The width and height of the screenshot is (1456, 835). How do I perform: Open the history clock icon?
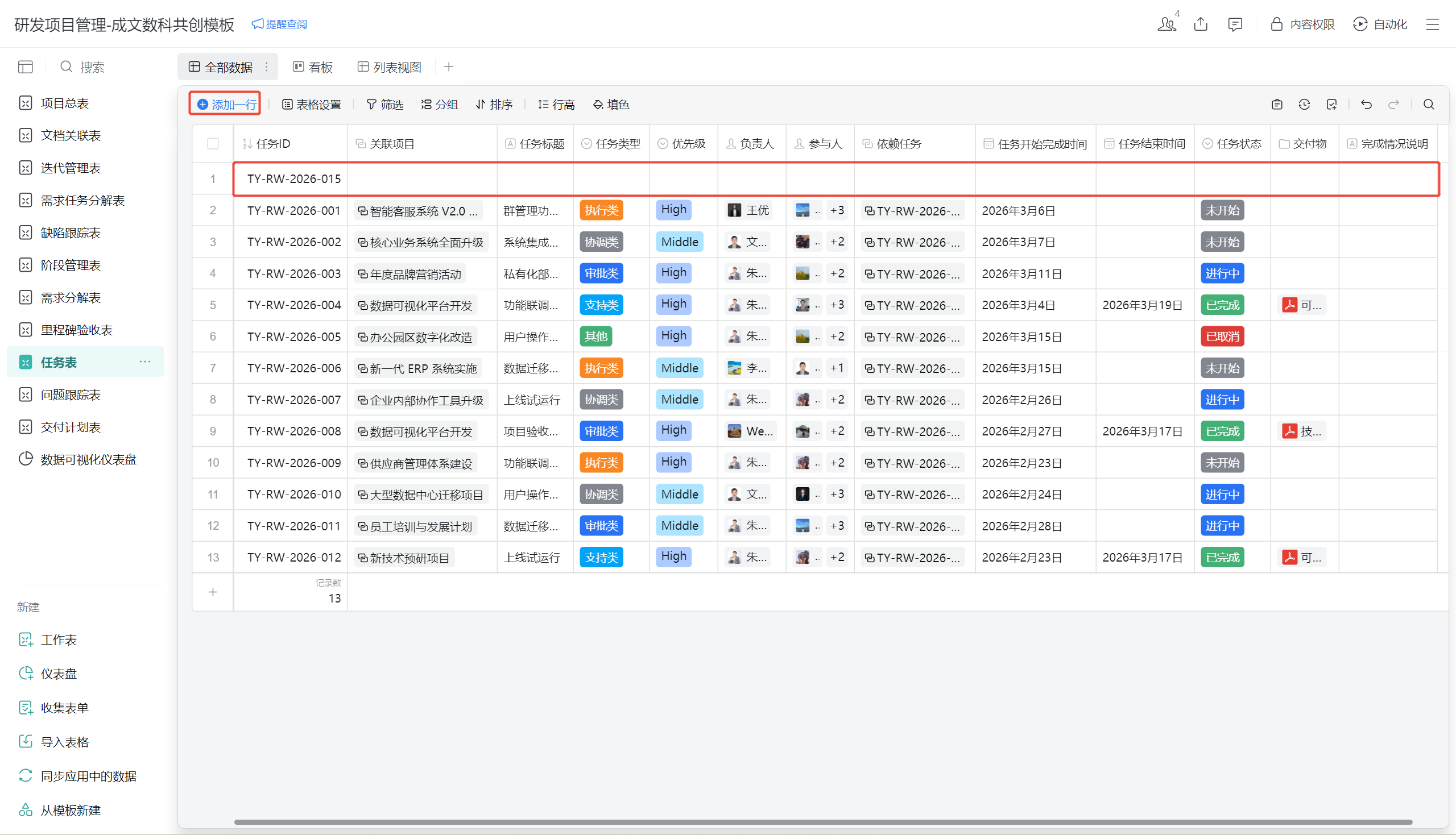click(1304, 105)
